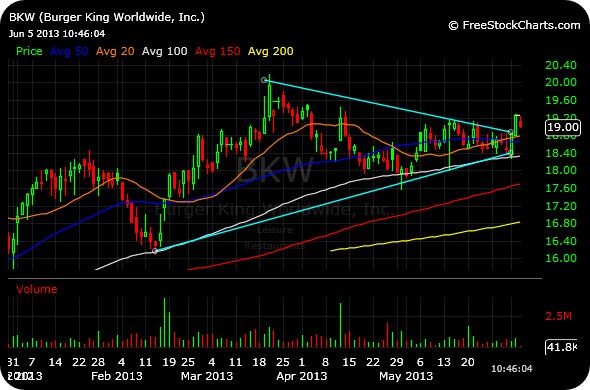Image resolution: width=590 pixels, height=390 pixels.
Task: Click the 16.00 price axis label
Action: coord(561,258)
